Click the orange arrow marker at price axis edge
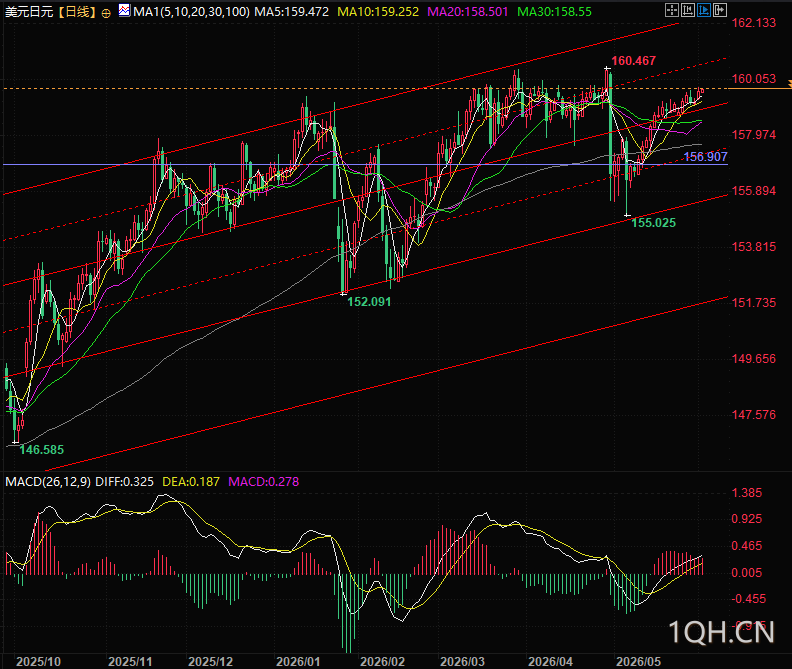Viewport: 792px width, 669px height. [x=789, y=82]
